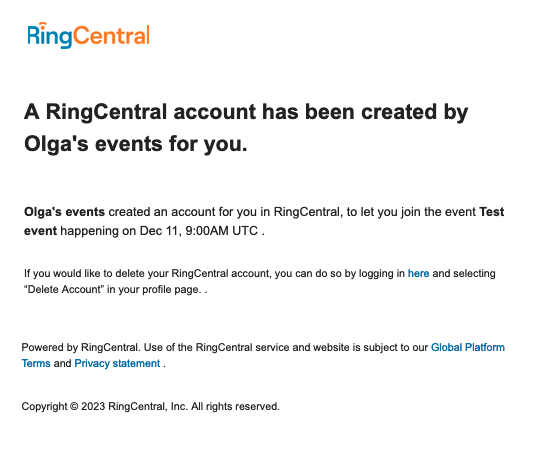Click the orange signal arc above the logo's letter i
553x449 pixels.
tap(42, 24)
